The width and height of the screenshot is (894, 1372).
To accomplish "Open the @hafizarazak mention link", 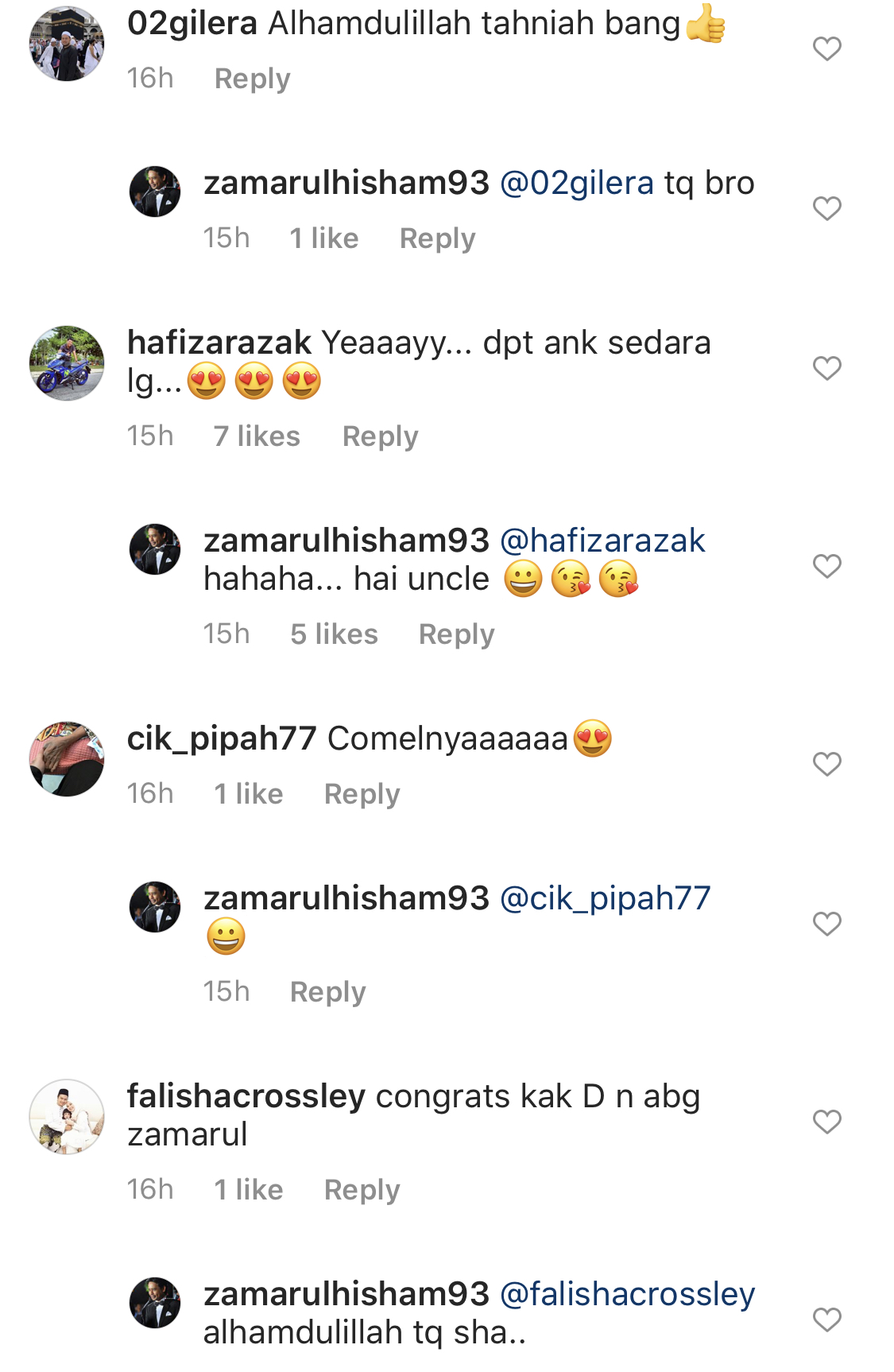I will (x=602, y=541).
